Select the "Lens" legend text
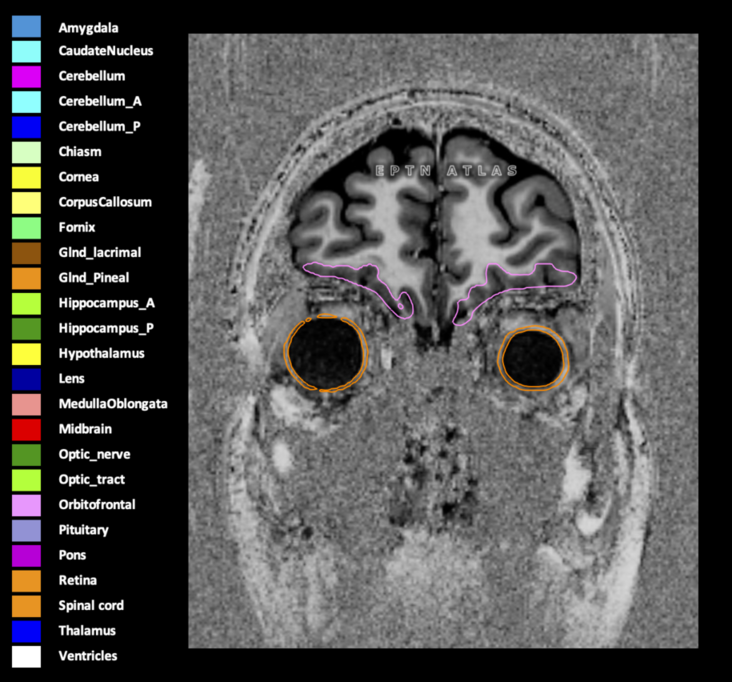The image size is (732, 682). pyautogui.click(x=71, y=378)
